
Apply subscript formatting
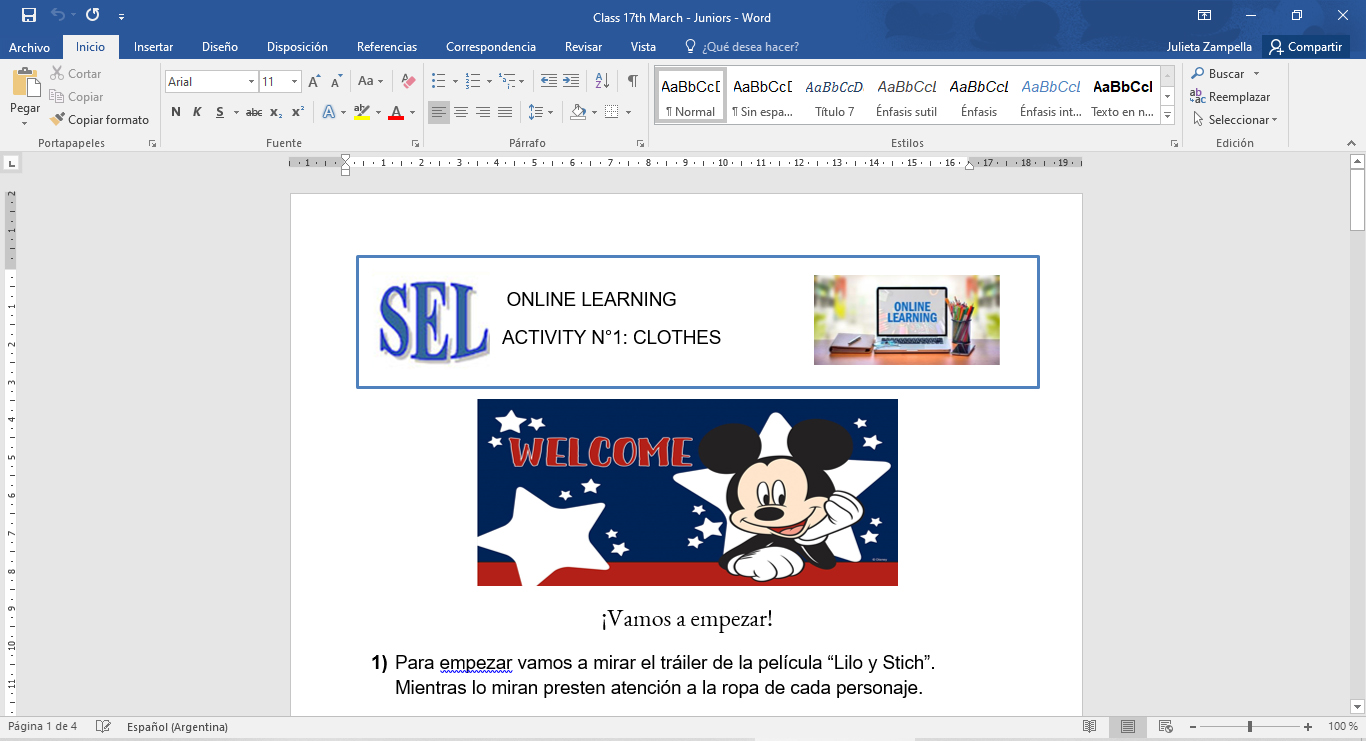(276, 112)
